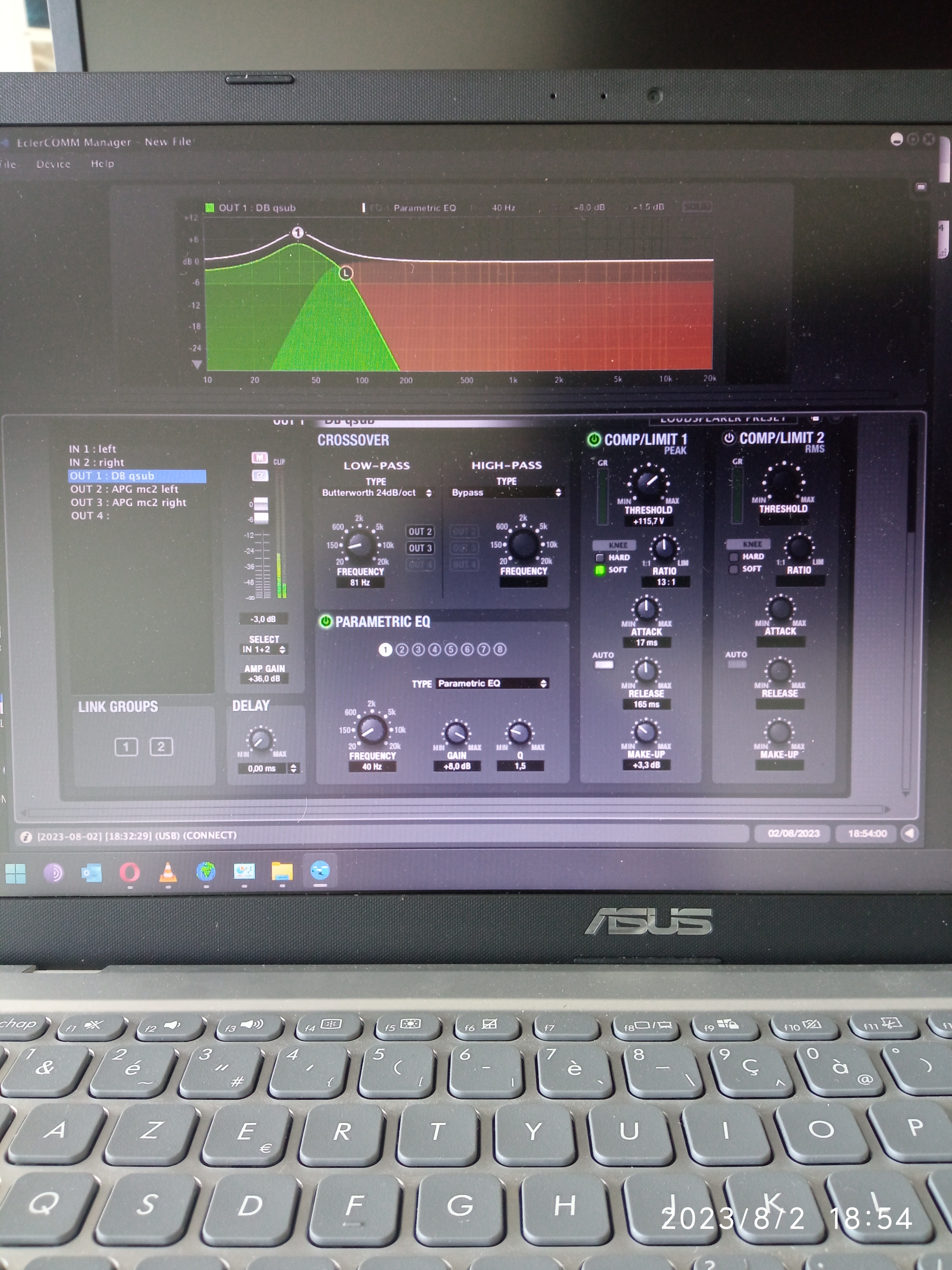Click the low-pass OUT 2 link button
This screenshot has width=952, height=1270.
[420, 532]
